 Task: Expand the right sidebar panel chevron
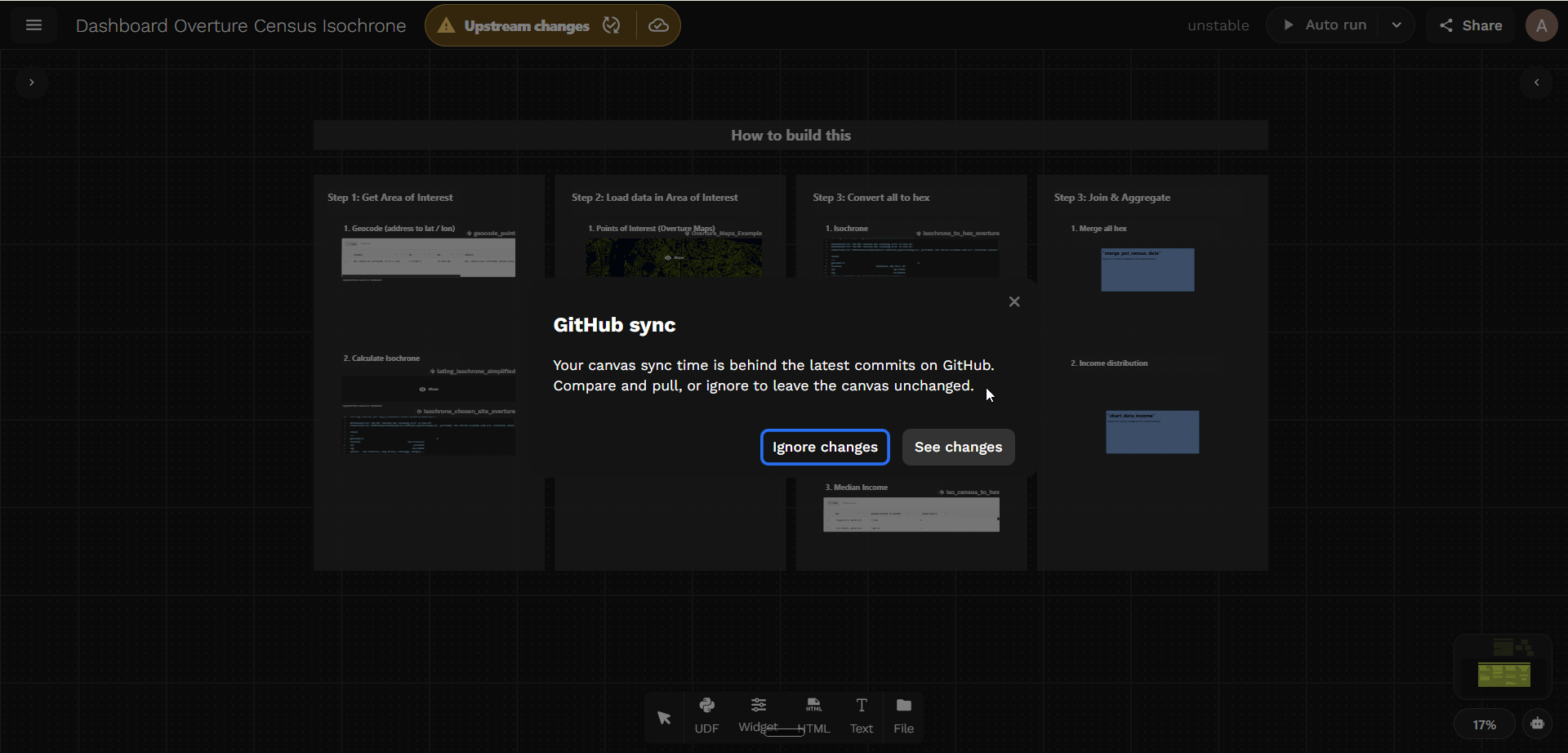pos(1536,82)
